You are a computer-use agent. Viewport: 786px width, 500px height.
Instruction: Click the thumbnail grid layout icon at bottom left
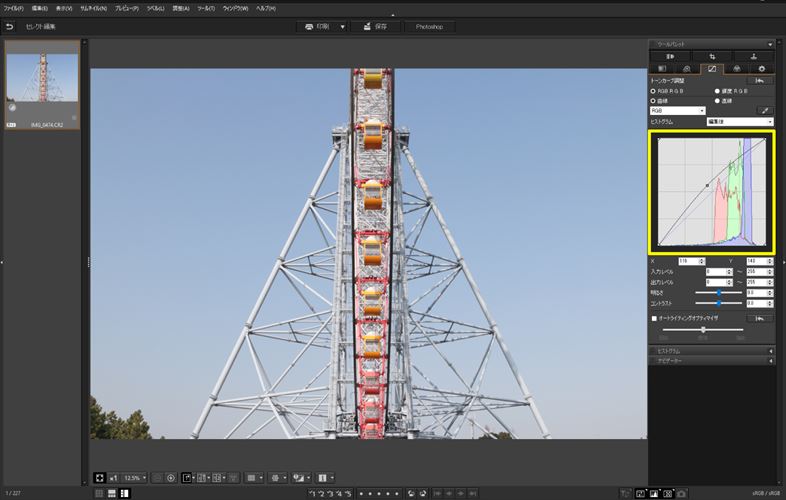99,493
